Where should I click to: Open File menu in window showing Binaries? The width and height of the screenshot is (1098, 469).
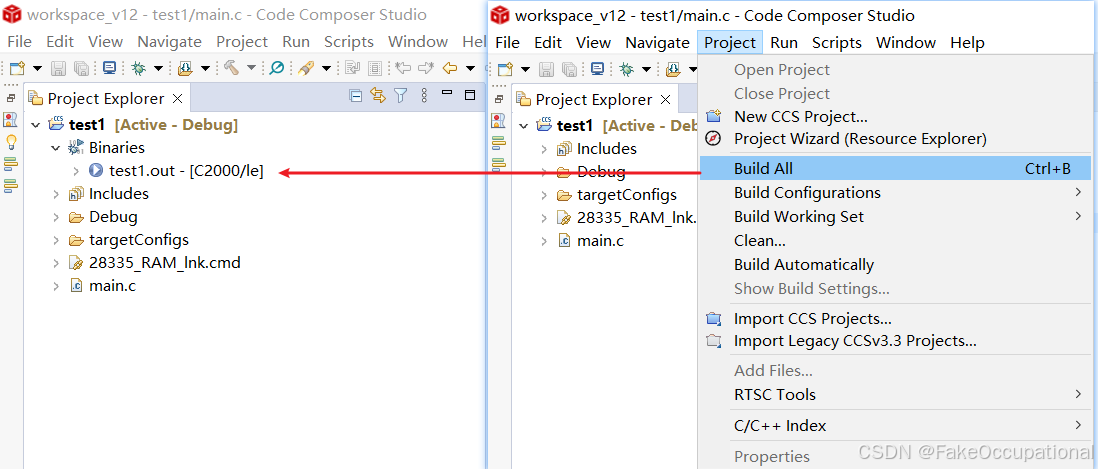click(19, 41)
